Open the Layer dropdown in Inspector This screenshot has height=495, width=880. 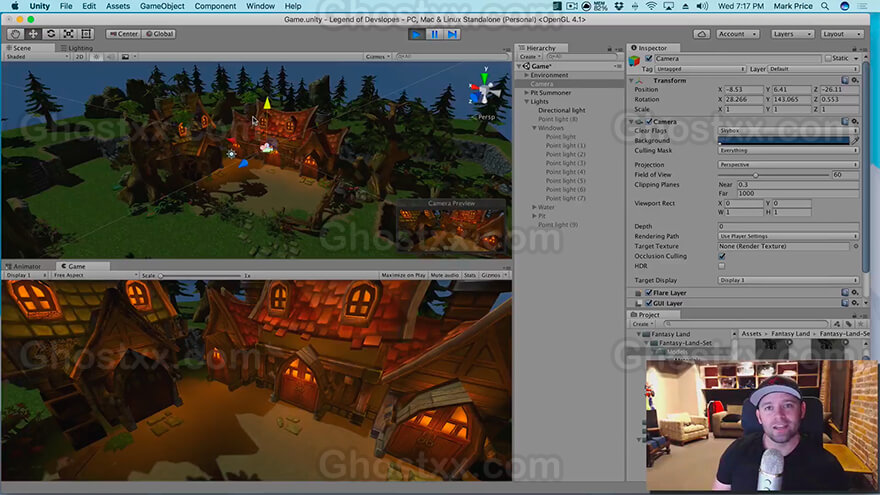pyautogui.click(x=813, y=69)
